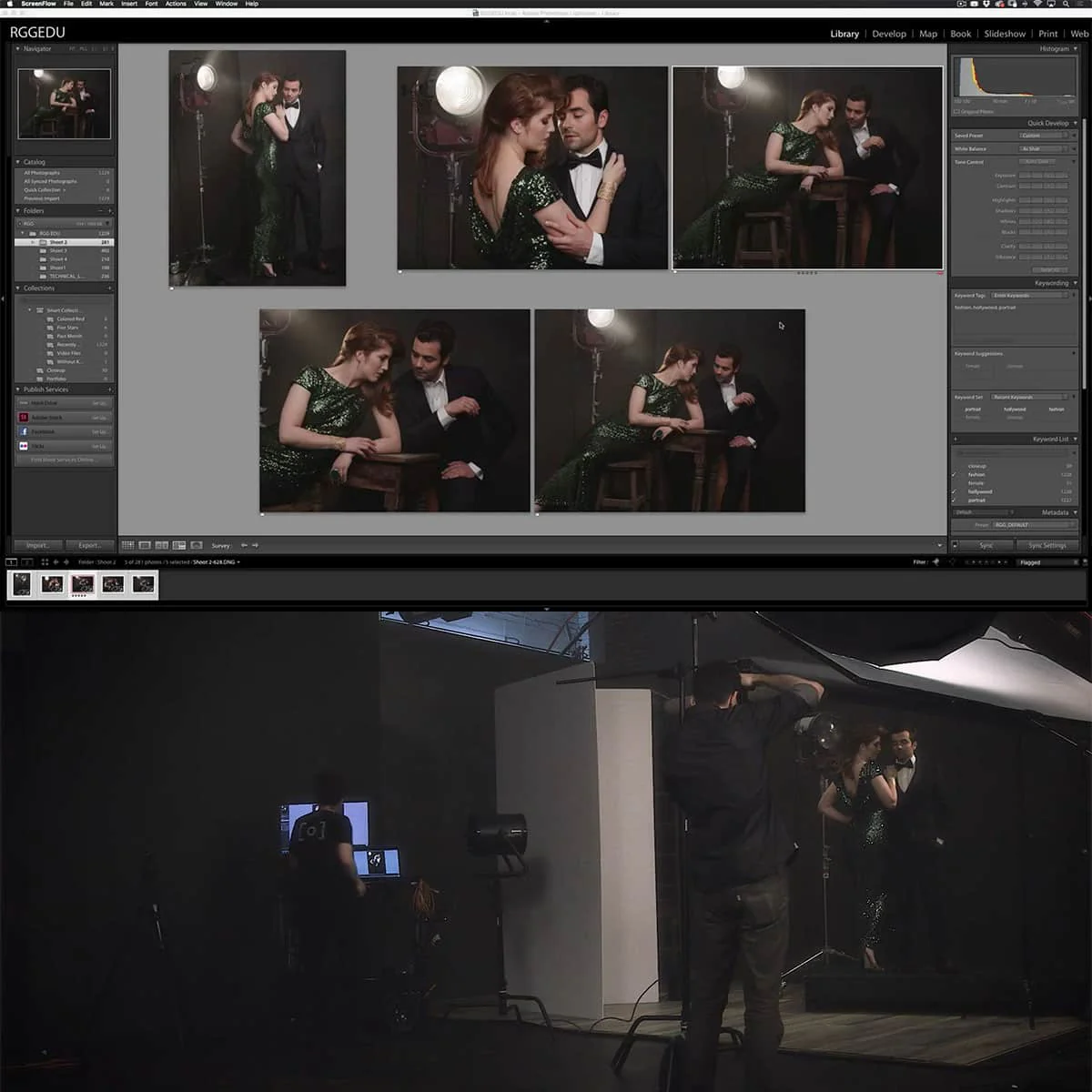The width and height of the screenshot is (1092, 1092).
Task: Click the Adobe Stock publish service icon
Action: point(24,417)
